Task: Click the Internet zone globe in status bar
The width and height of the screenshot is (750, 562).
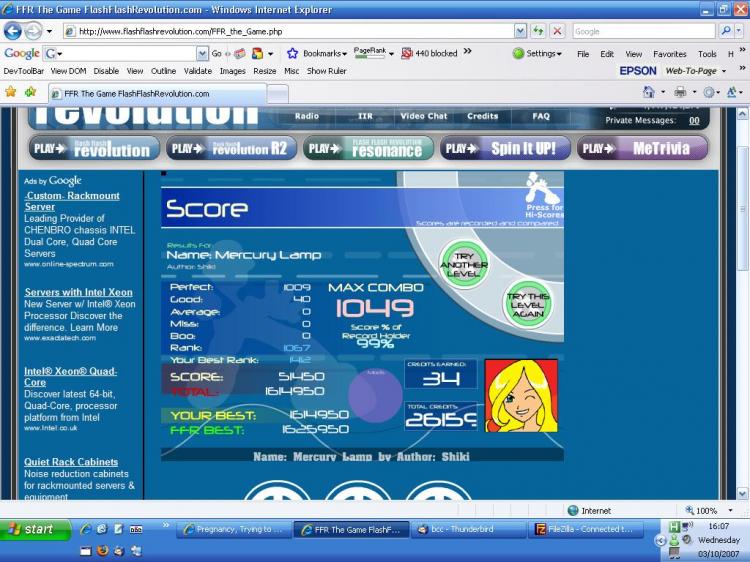Action: point(573,510)
